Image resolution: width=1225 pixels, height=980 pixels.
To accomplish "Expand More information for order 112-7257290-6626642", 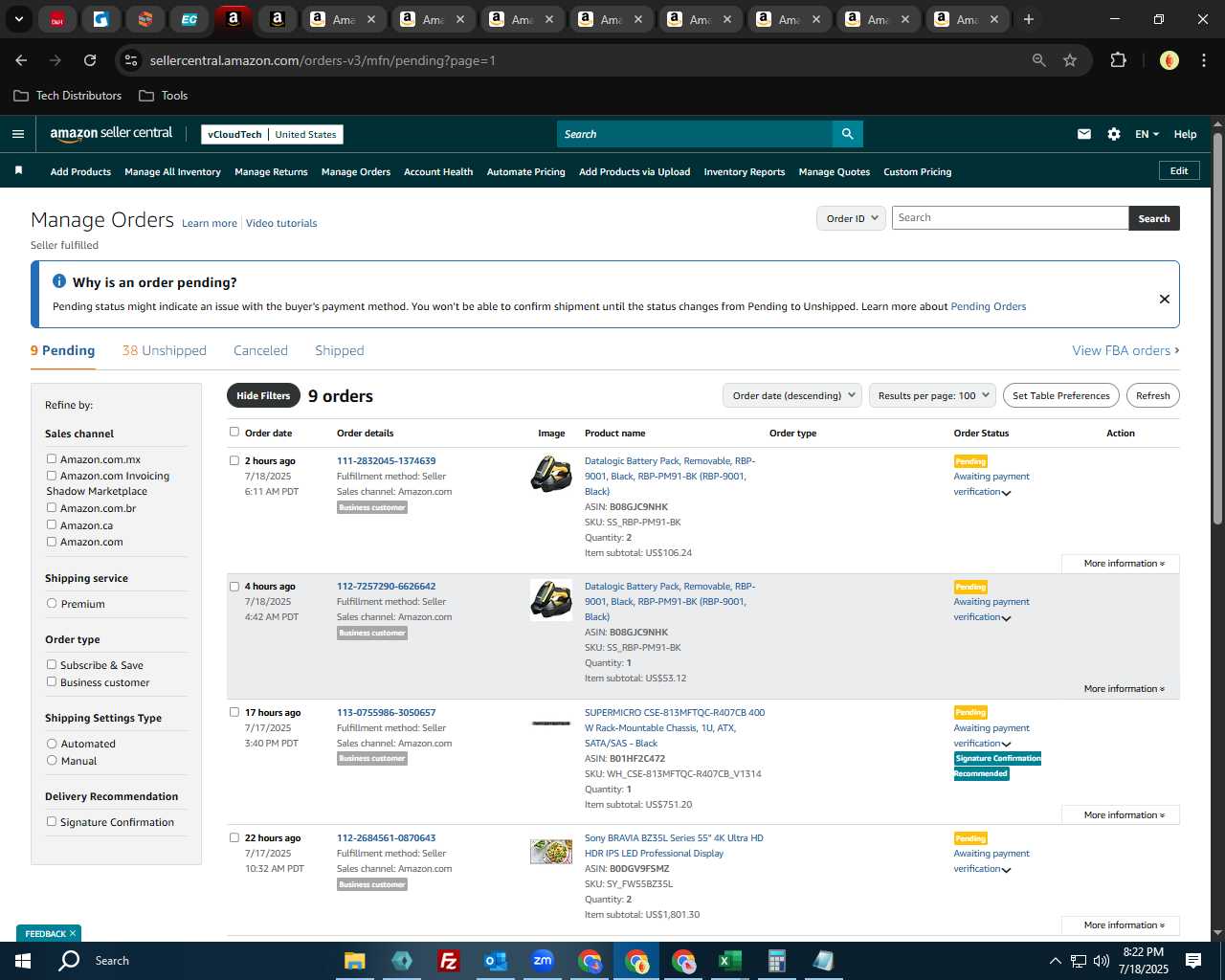I will click(1121, 689).
